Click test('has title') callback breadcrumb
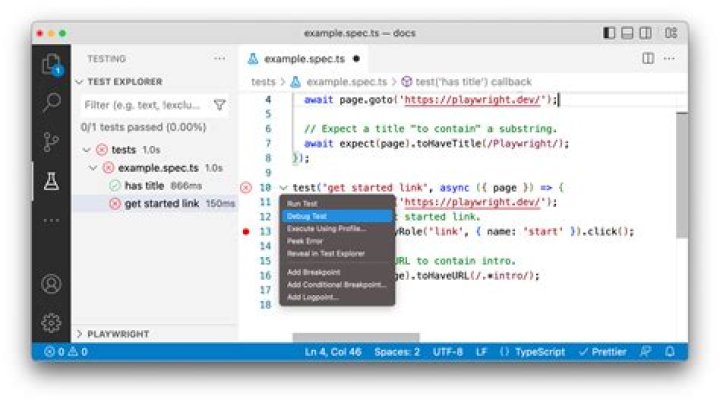The width and height of the screenshot is (720, 403). [x=473, y=82]
